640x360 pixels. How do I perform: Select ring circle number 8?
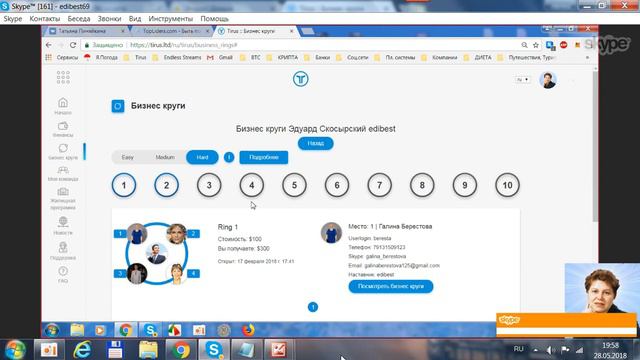(422, 185)
